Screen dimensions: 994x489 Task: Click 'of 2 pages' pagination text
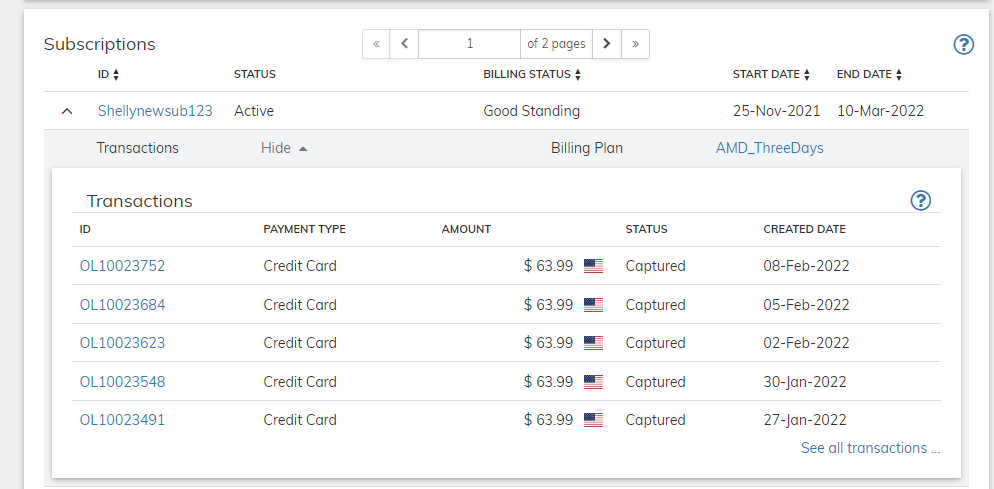coord(556,44)
